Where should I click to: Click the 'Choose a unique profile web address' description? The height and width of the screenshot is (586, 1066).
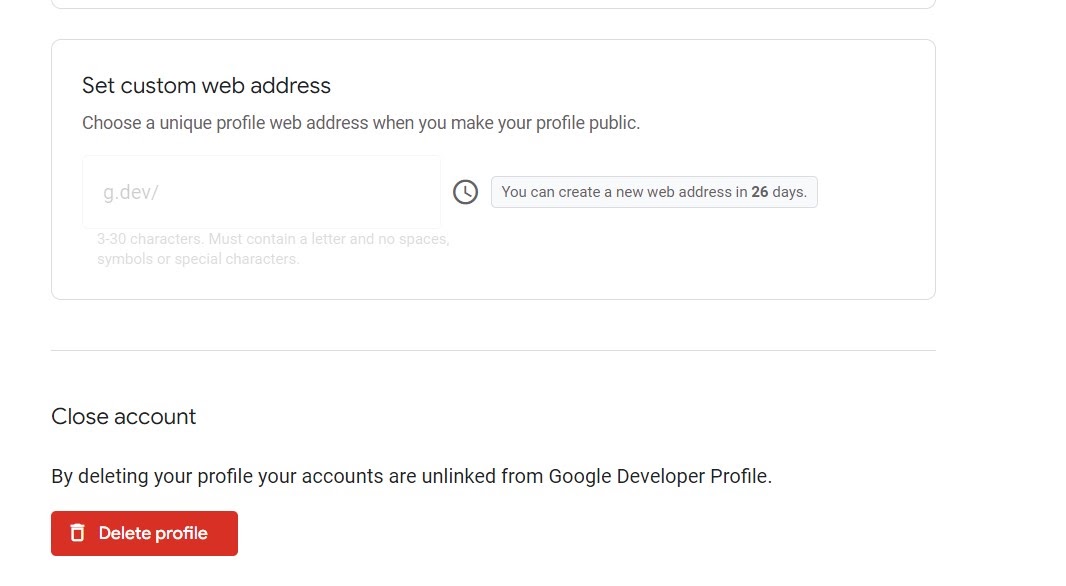click(x=360, y=123)
